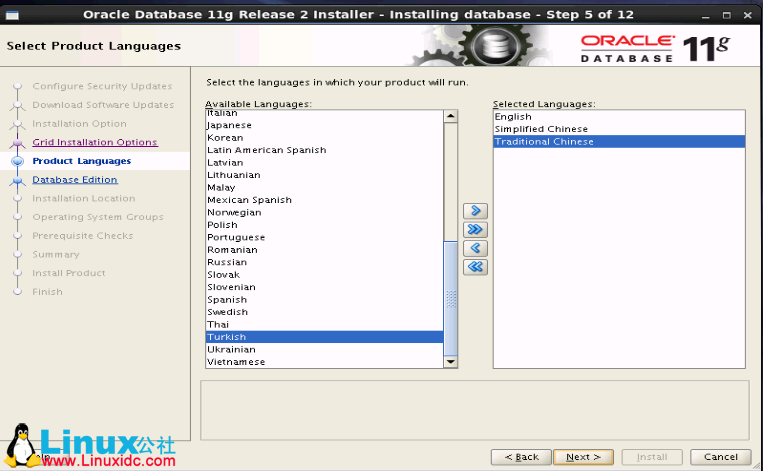Maximize the installer window
763x471 pixels.
(727, 16)
